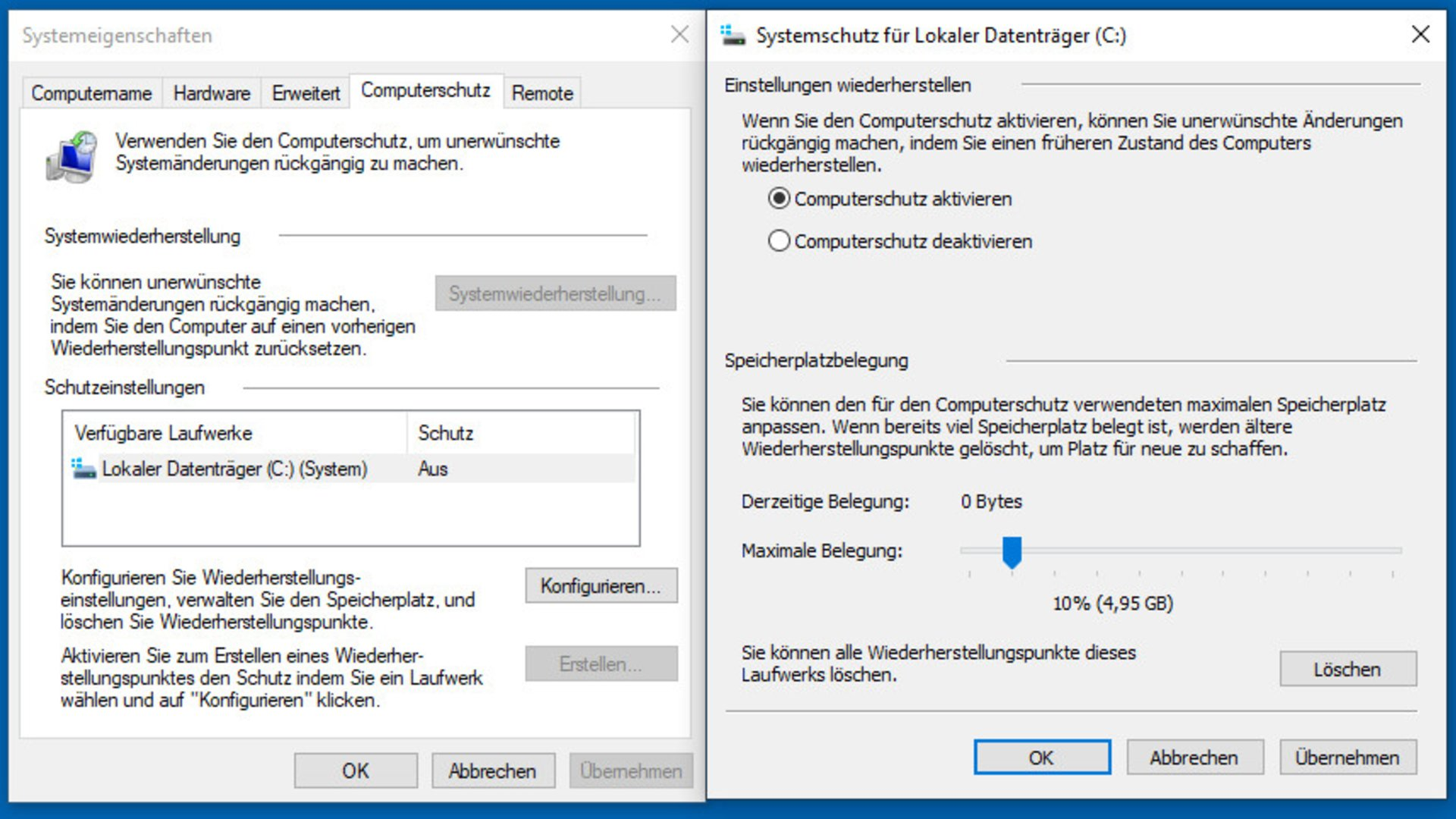Click the computer shield icon under the tabs

[x=72, y=157]
